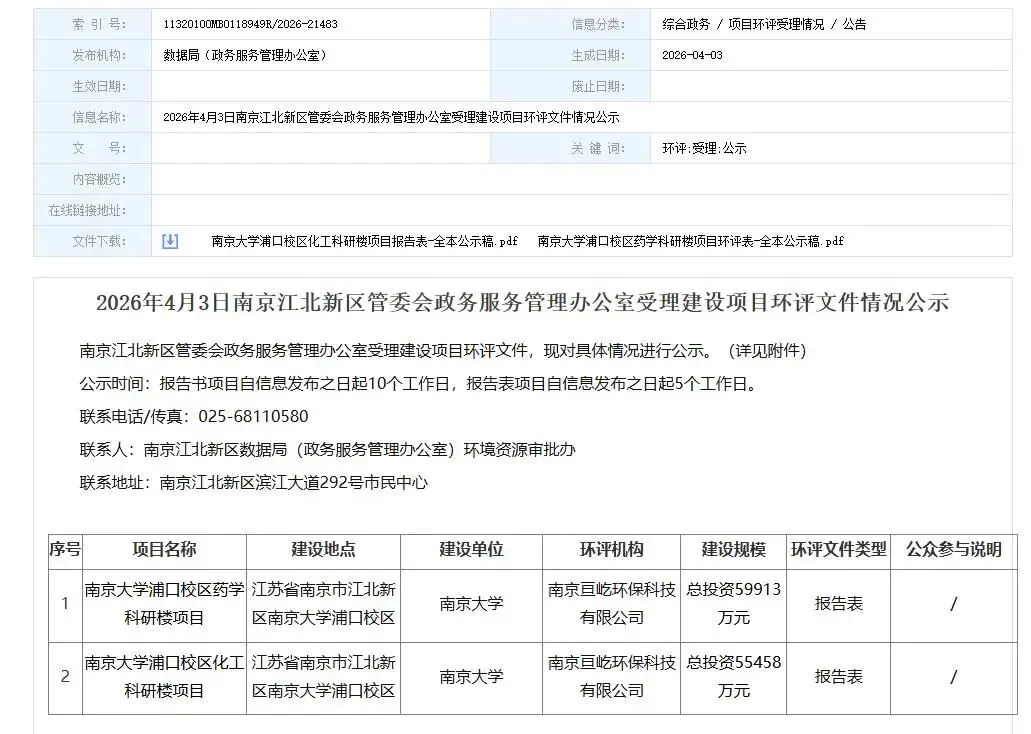Click the location cell in row 2
The height and width of the screenshot is (734, 1031).
click(324, 677)
